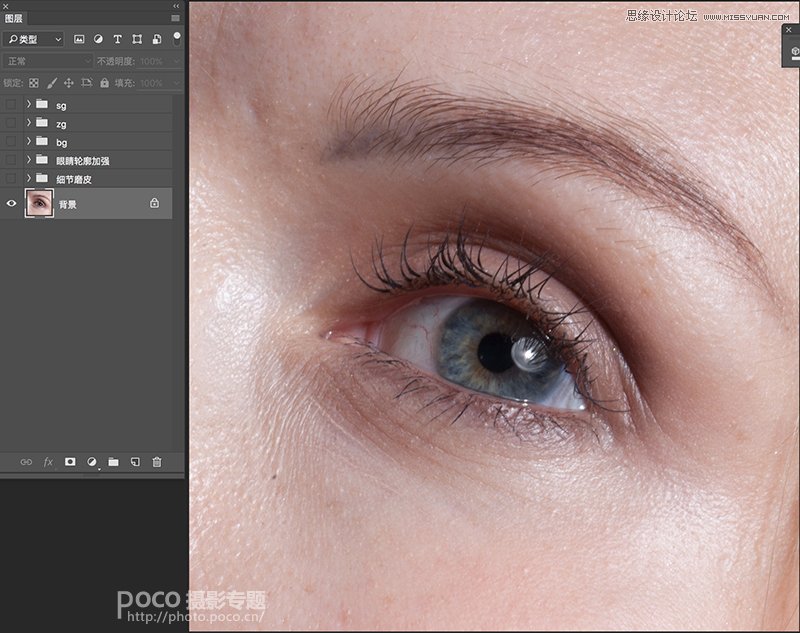Image resolution: width=800 pixels, height=633 pixels.
Task: Open the layer style fx menu
Action: coord(48,462)
